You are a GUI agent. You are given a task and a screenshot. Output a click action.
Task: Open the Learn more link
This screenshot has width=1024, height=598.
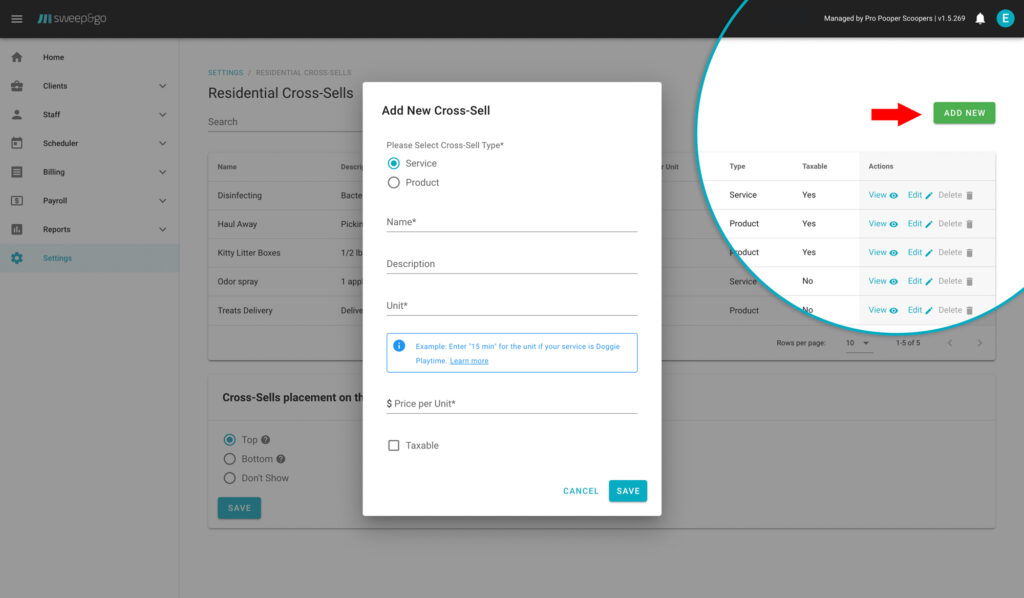pos(469,361)
